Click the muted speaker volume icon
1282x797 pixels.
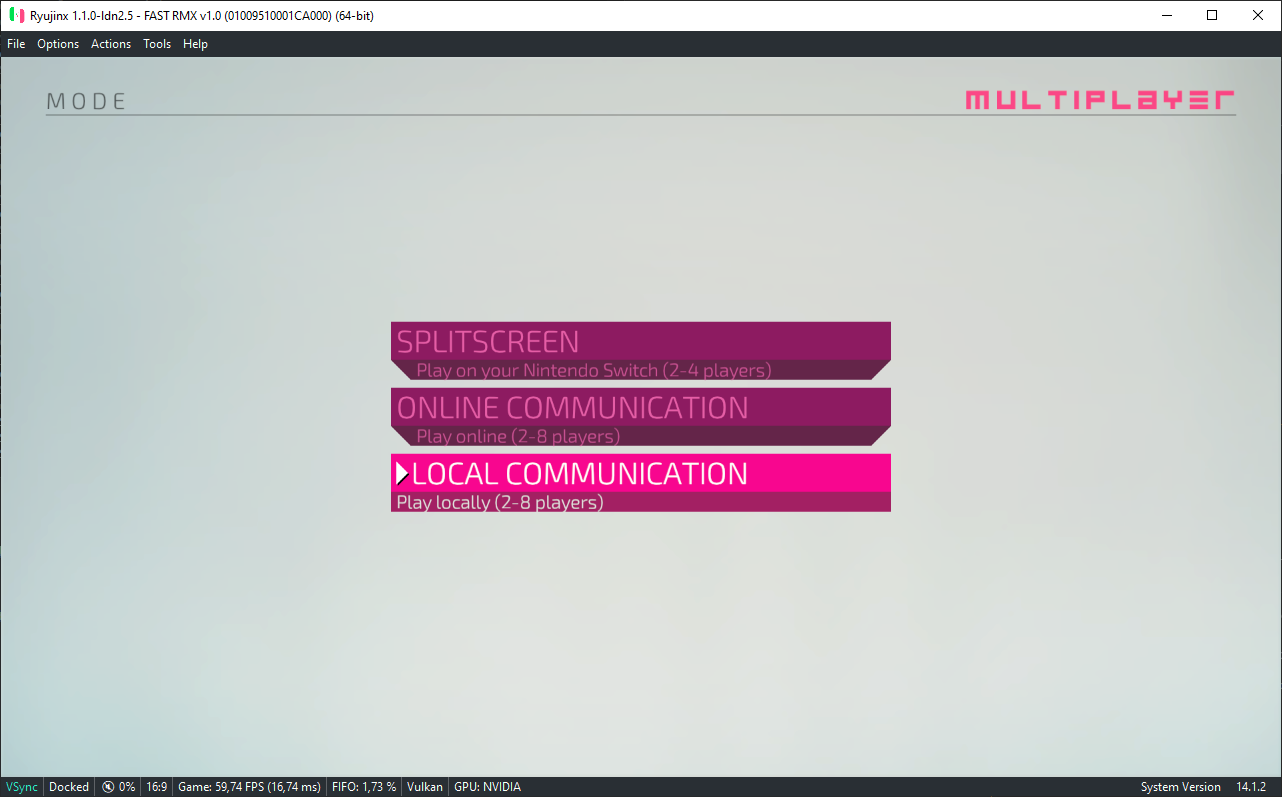click(x=108, y=787)
